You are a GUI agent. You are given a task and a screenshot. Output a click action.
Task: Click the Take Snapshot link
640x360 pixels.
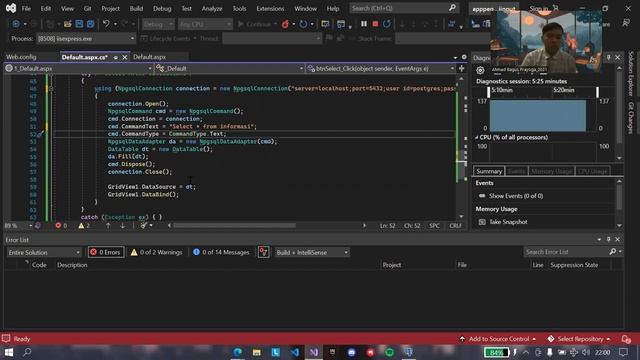tap(508, 222)
